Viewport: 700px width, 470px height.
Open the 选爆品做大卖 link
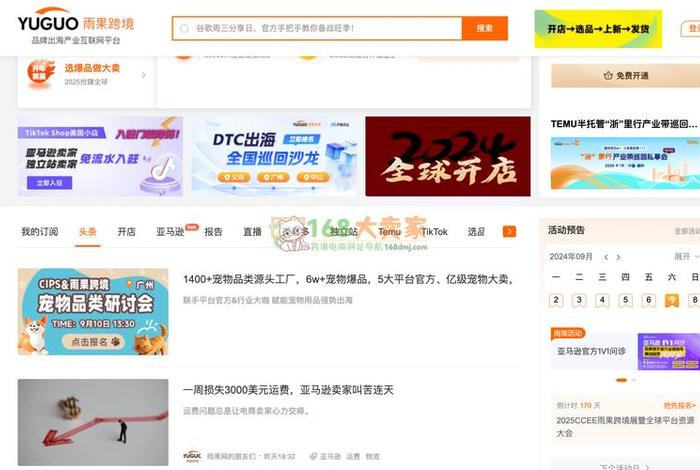92,68
